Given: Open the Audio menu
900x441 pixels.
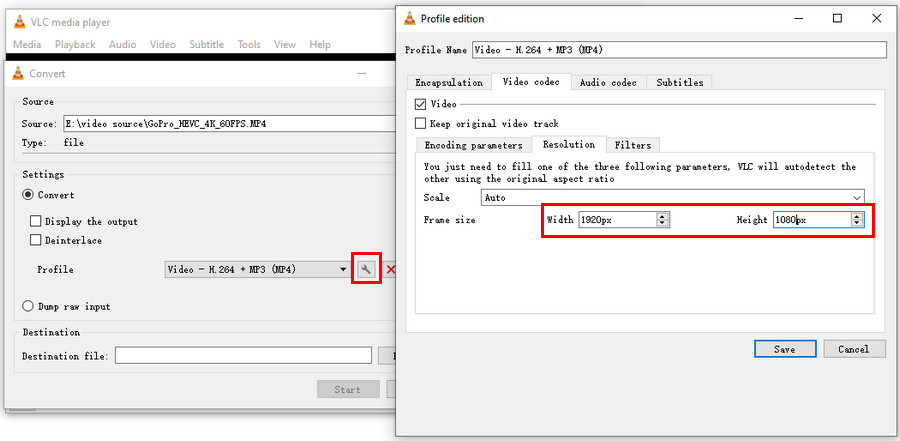Looking at the screenshot, I should [x=122, y=44].
